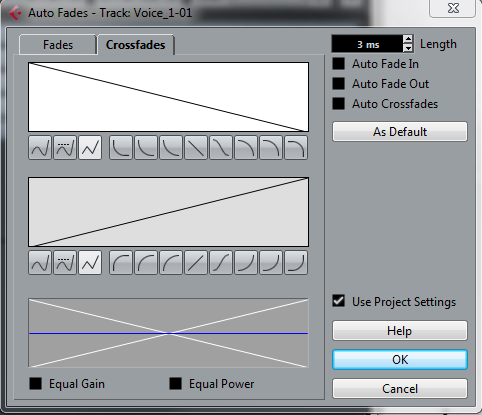Image resolution: width=482 pixels, height=415 pixels.
Task: Select damped spline interpolation for the fade-in curve
Action: [65, 263]
